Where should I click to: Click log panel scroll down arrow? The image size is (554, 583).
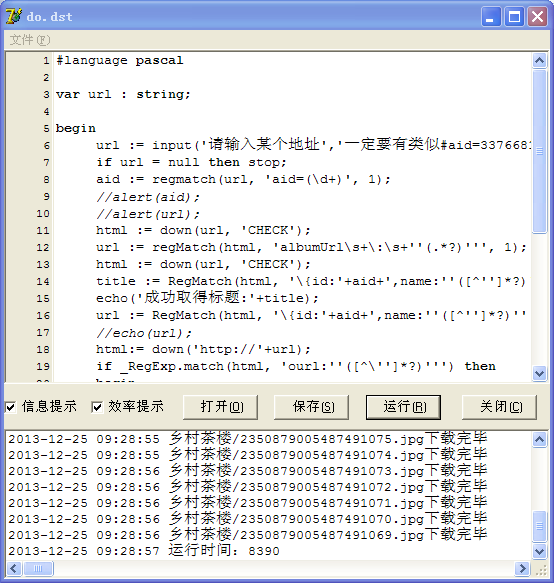click(x=539, y=551)
